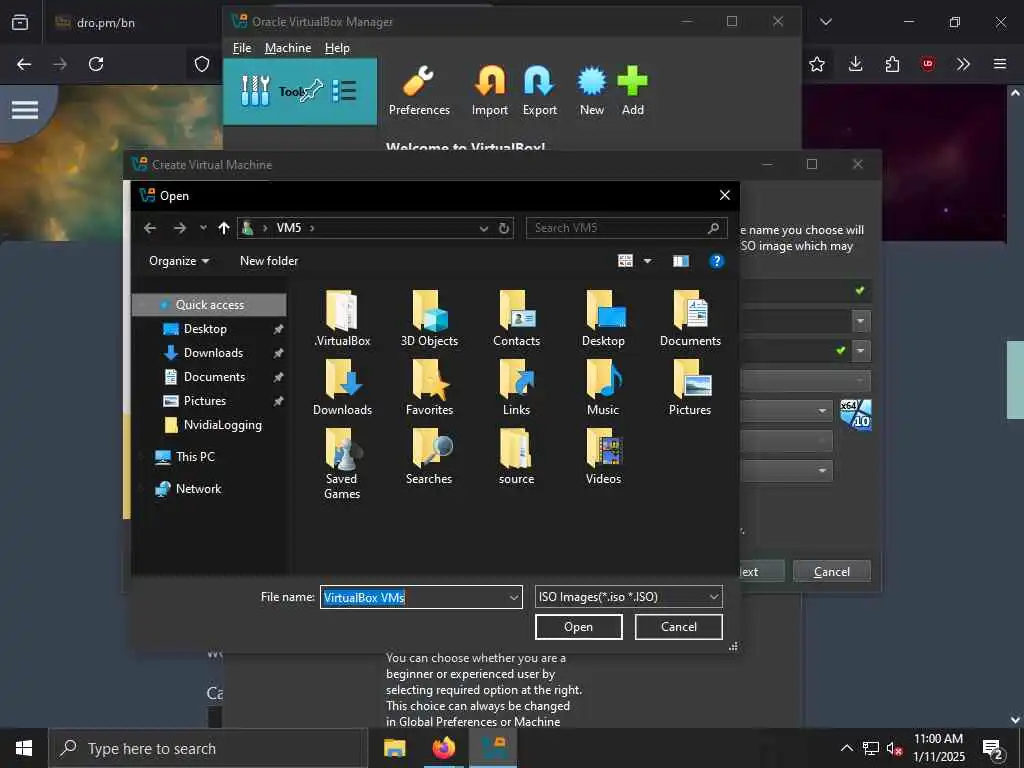1024x768 pixels.
Task: Open the source folder
Action: [x=517, y=457]
